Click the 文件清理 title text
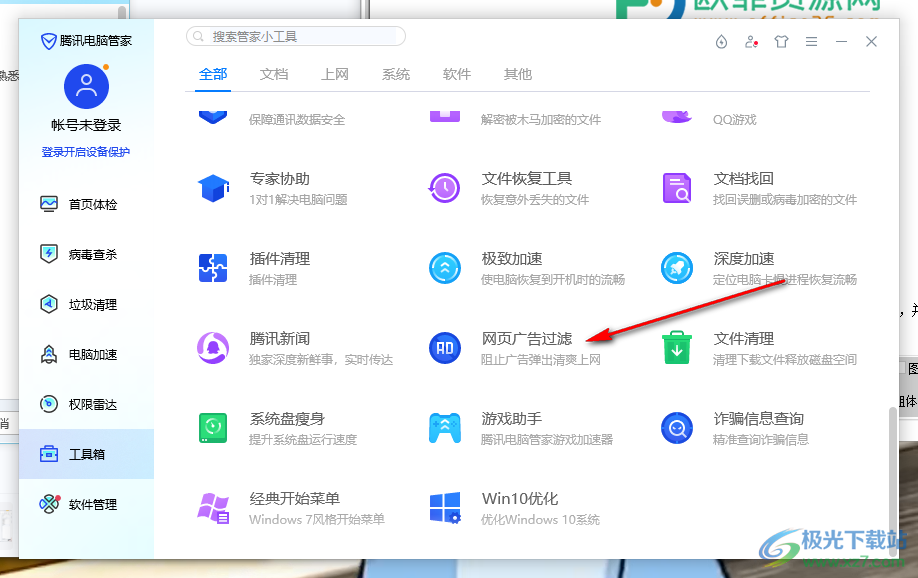This screenshot has height=578, width=918. [x=744, y=338]
